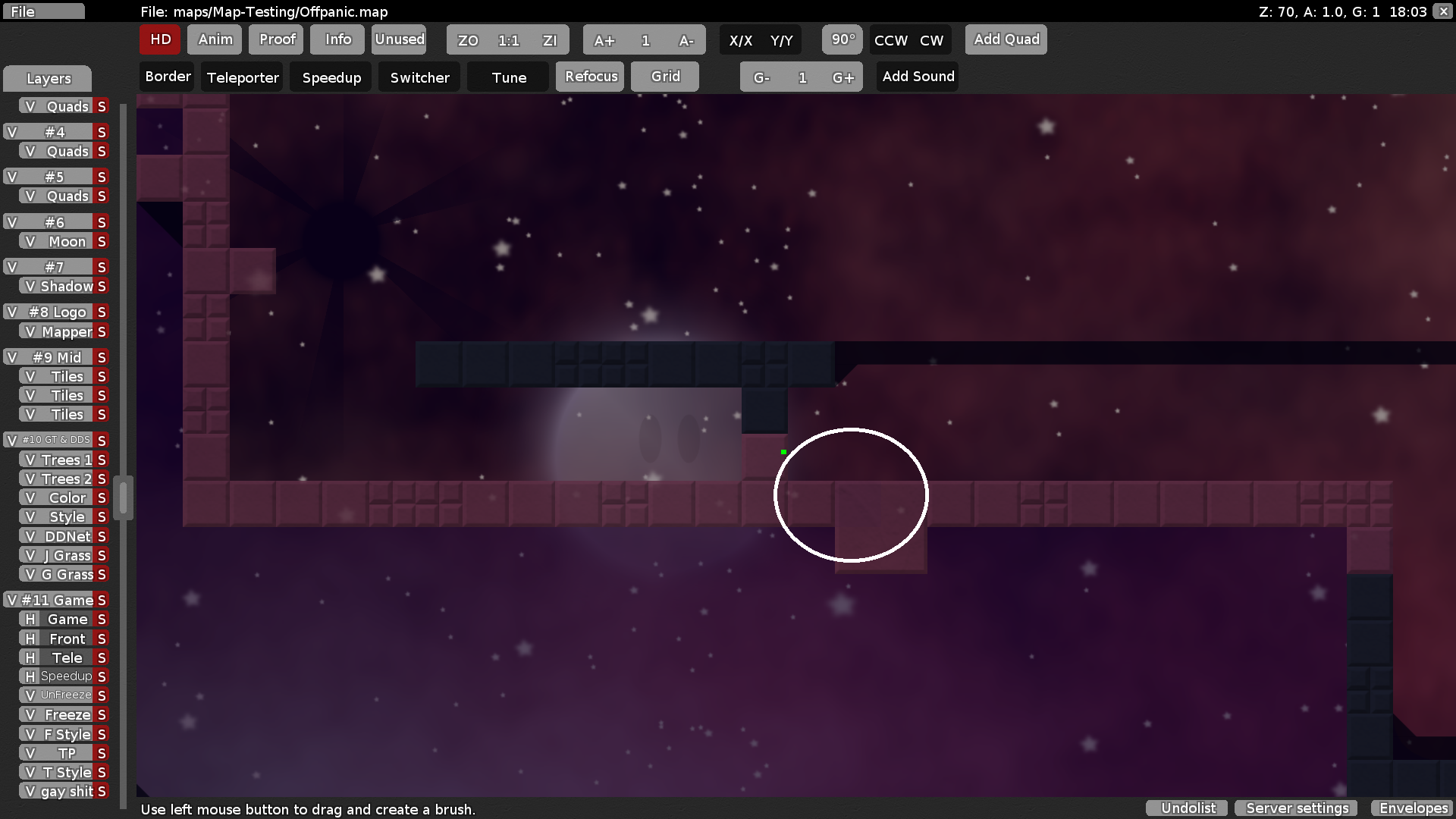Screen dimensions: 1456x819
Task: Zoom in using the ZI button
Action: [x=548, y=39]
